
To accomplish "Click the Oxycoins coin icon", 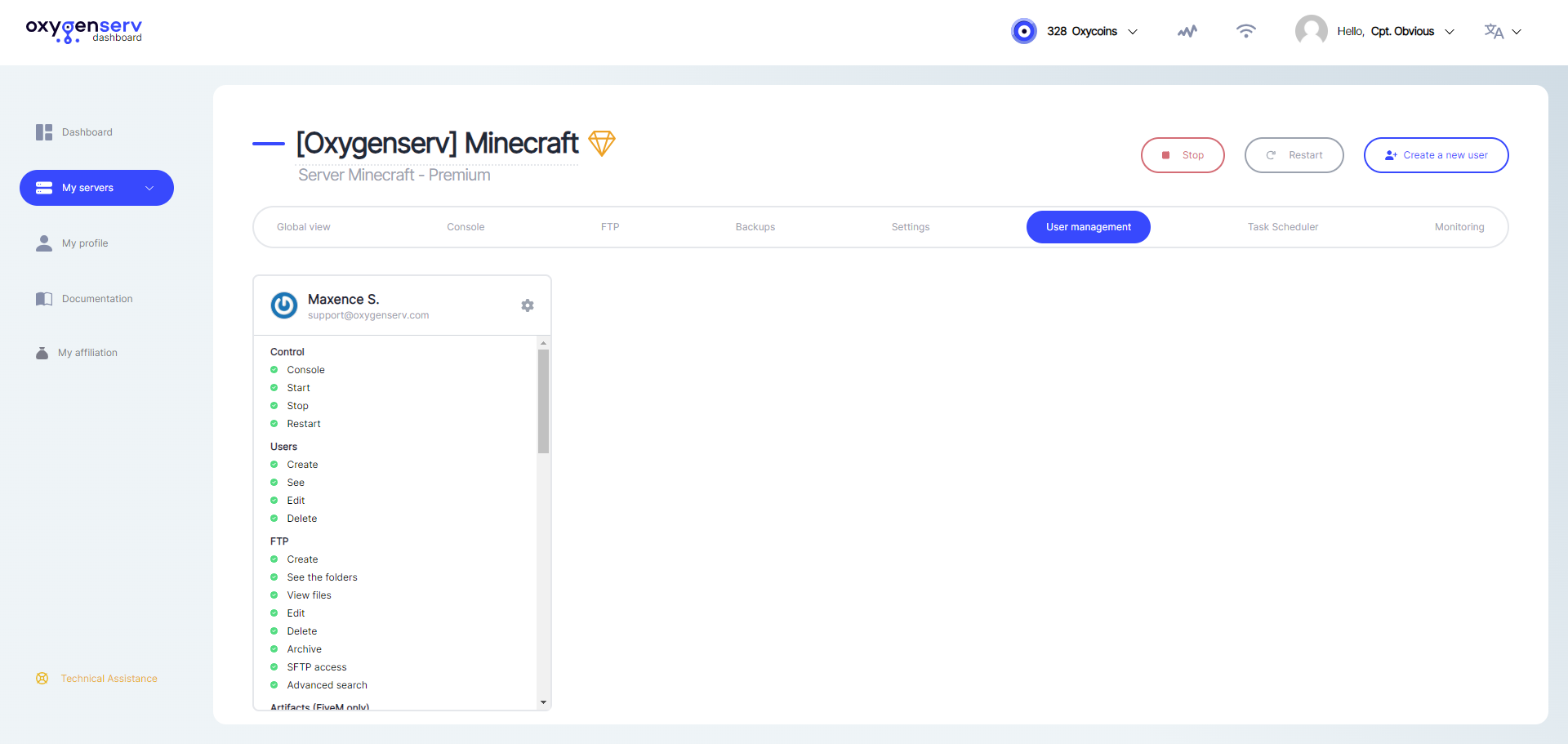I will [x=1023, y=31].
